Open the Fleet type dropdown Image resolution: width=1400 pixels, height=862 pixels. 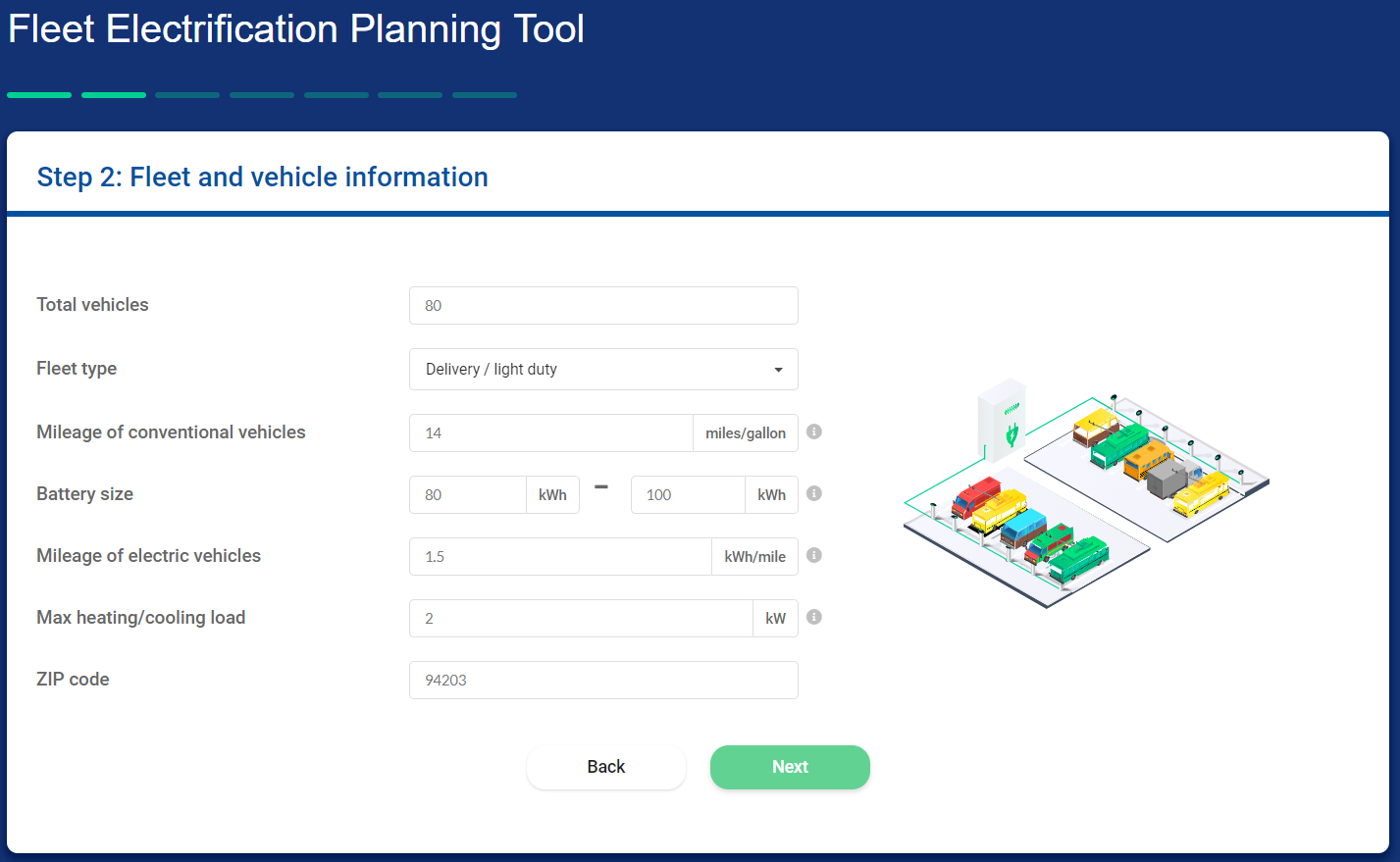[603, 370]
